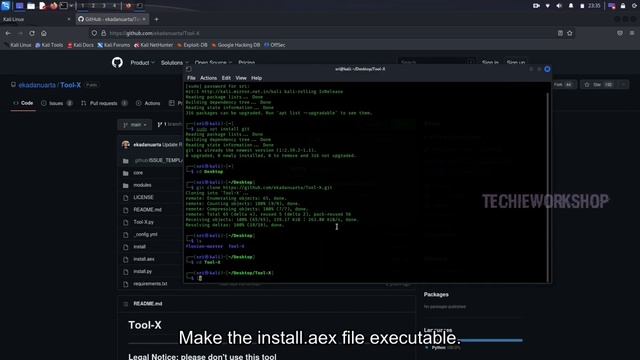Click the network icon in system tray
This screenshot has width=640, height=360.
click(548, 6)
